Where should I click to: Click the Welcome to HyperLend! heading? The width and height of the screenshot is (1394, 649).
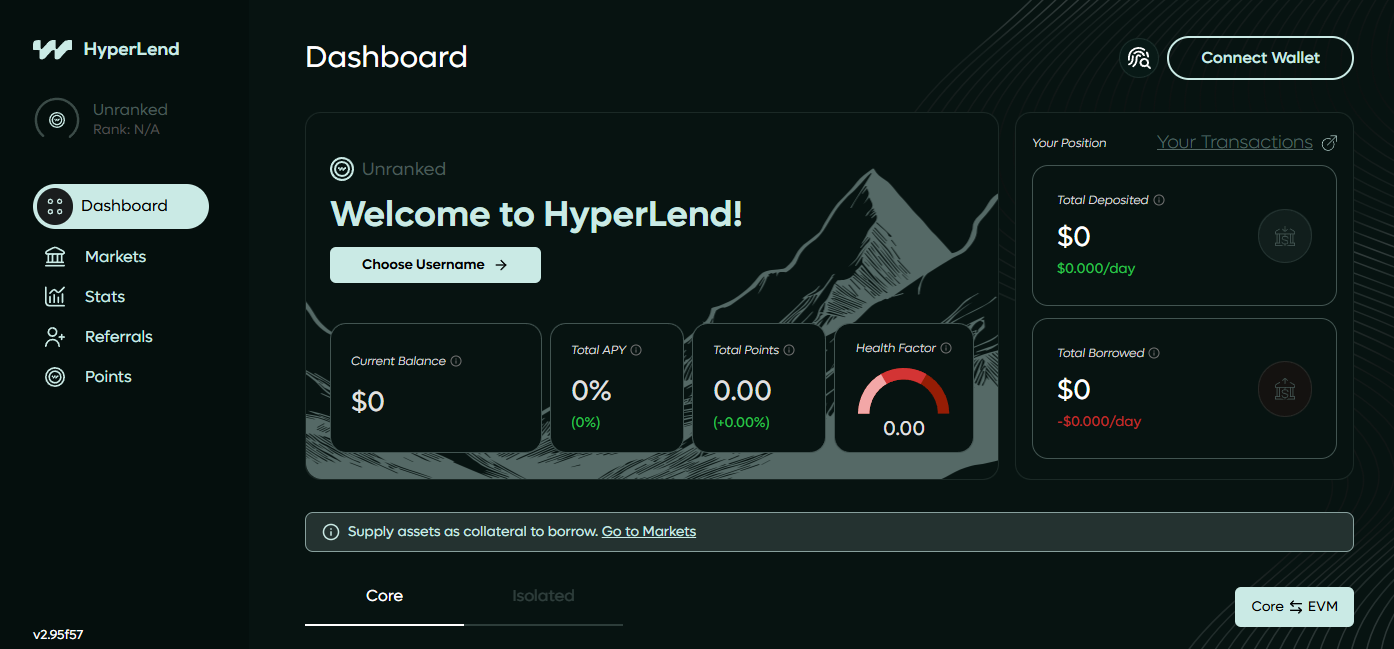[x=536, y=214]
